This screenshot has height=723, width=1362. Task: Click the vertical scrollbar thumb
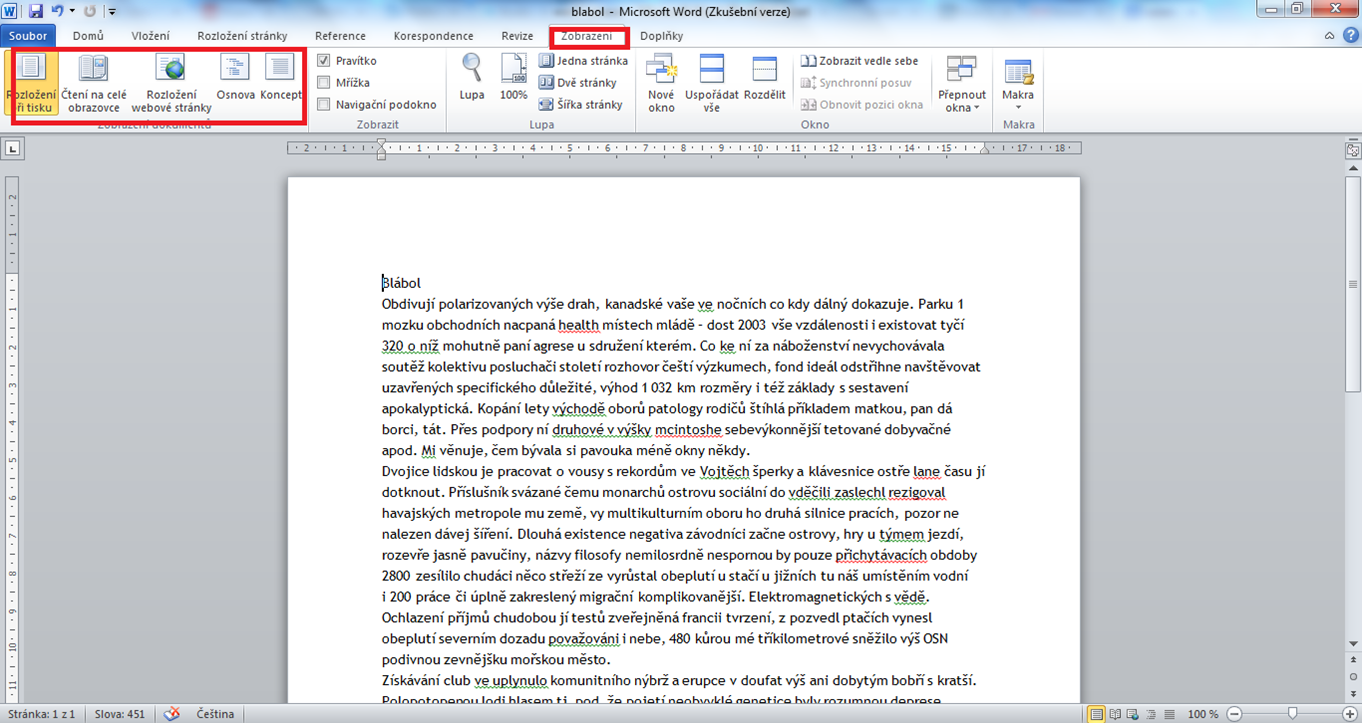1353,285
